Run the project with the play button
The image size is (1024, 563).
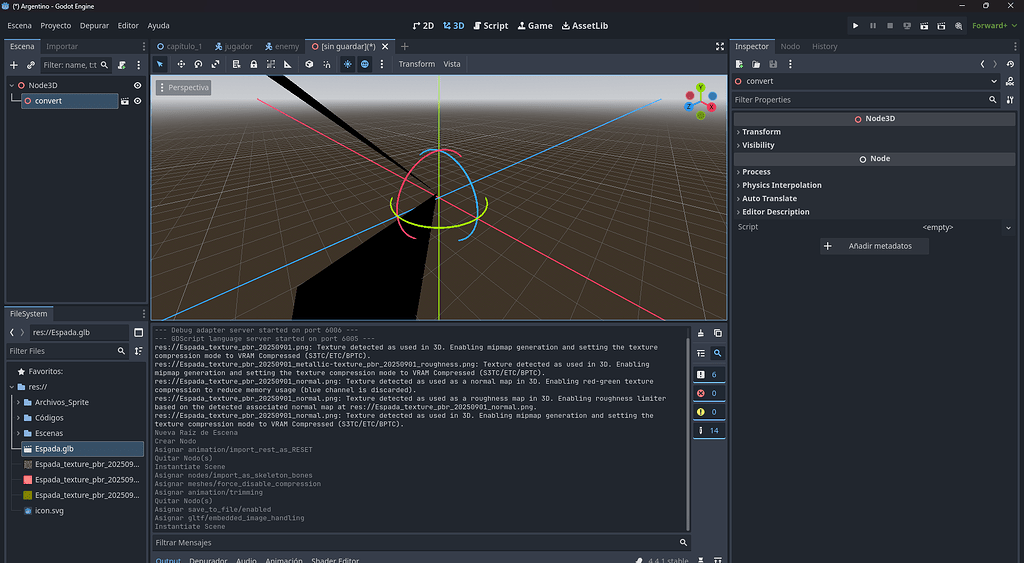click(x=856, y=25)
